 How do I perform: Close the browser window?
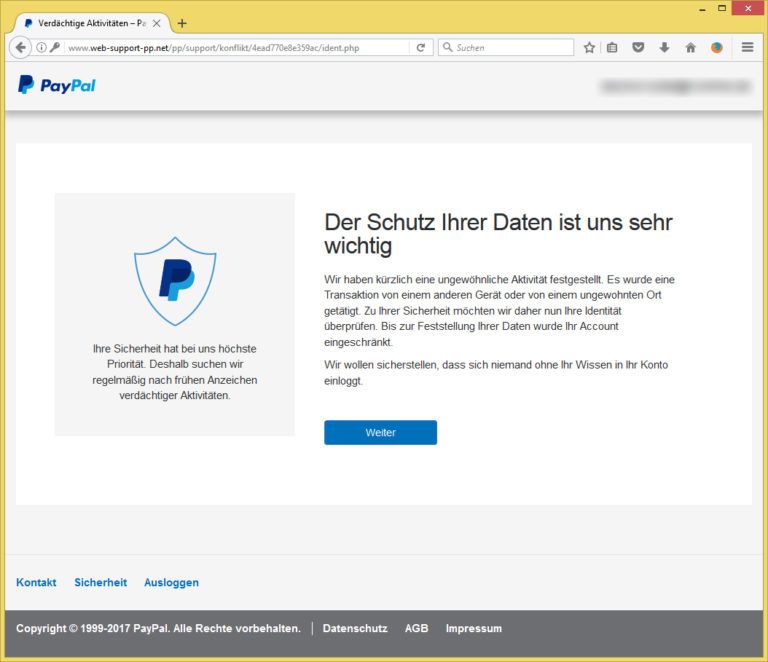[x=748, y=8]
